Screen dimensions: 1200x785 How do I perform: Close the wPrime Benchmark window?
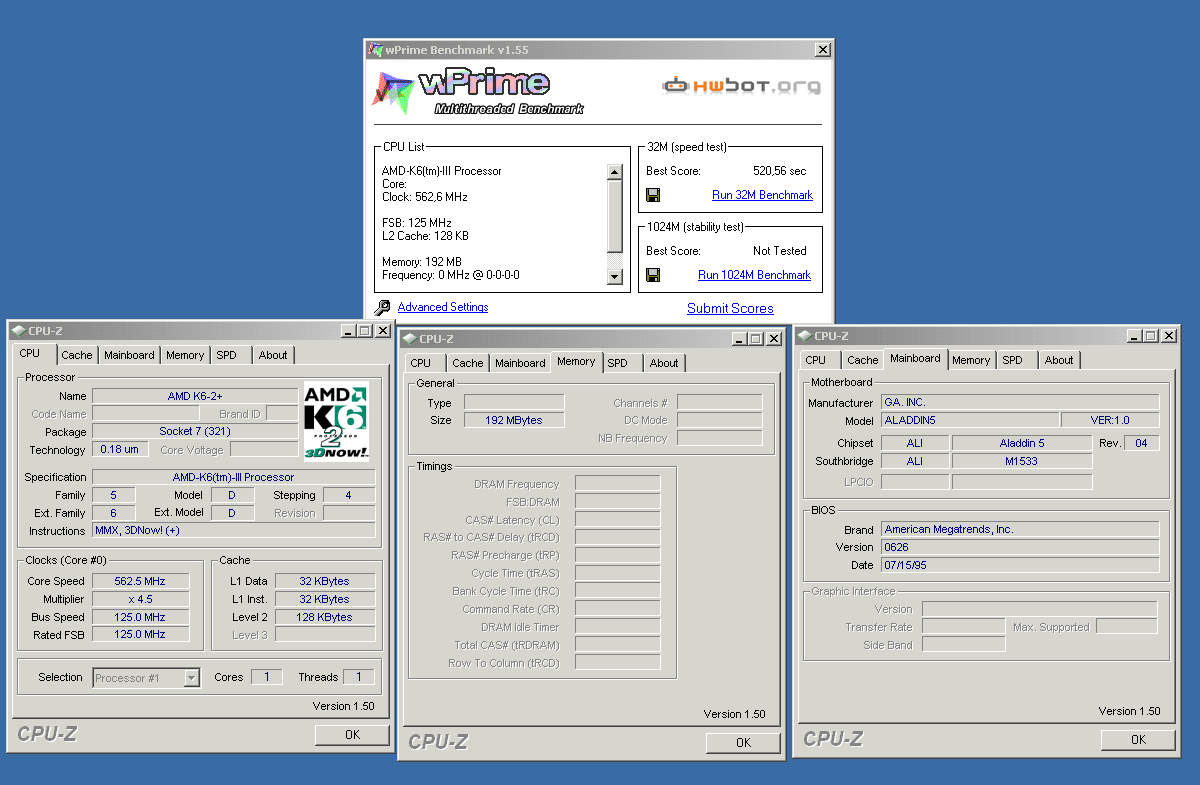[822, 49]
